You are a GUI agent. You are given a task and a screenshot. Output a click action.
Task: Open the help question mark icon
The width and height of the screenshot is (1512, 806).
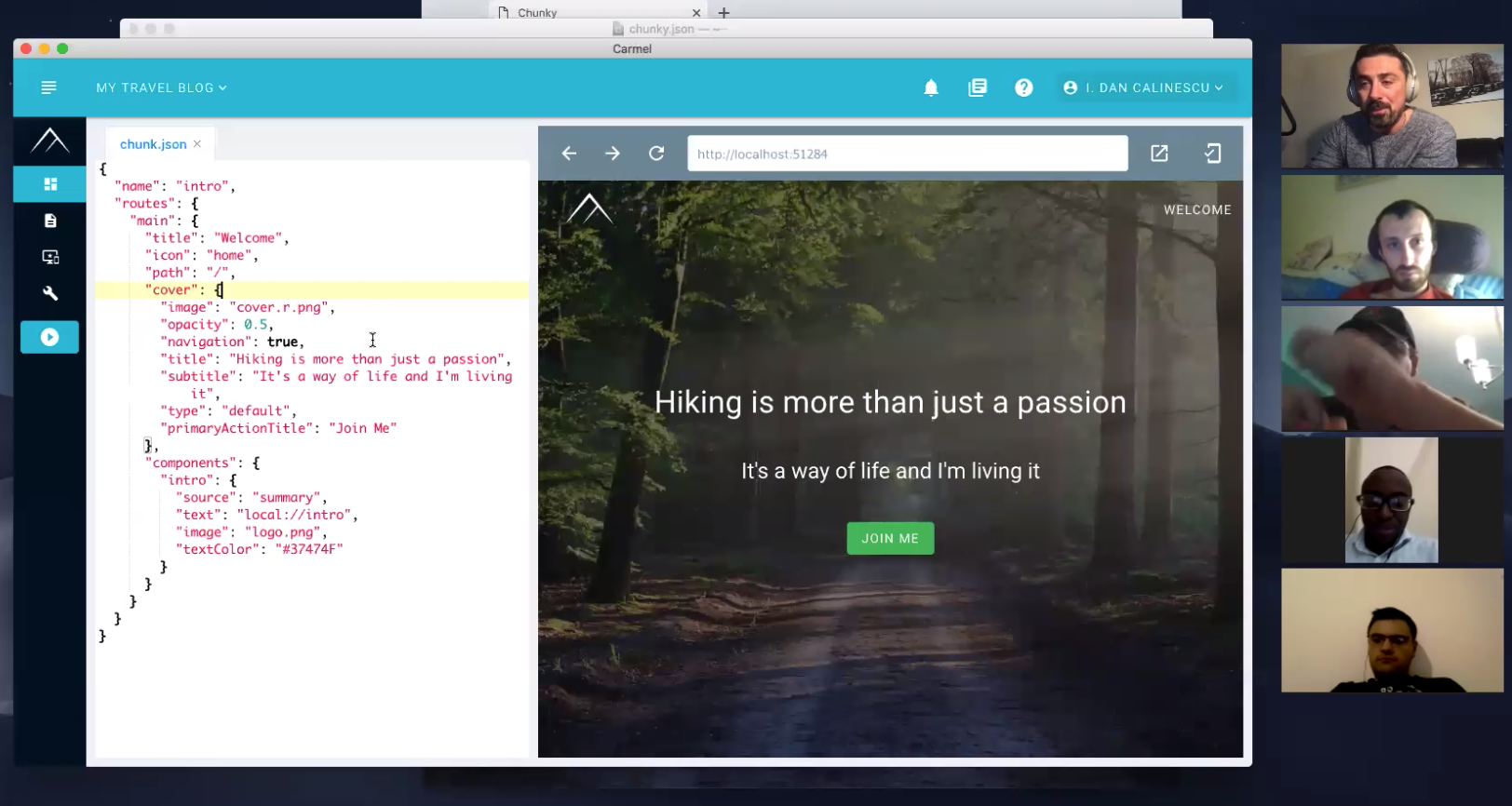click(1024, 87)
